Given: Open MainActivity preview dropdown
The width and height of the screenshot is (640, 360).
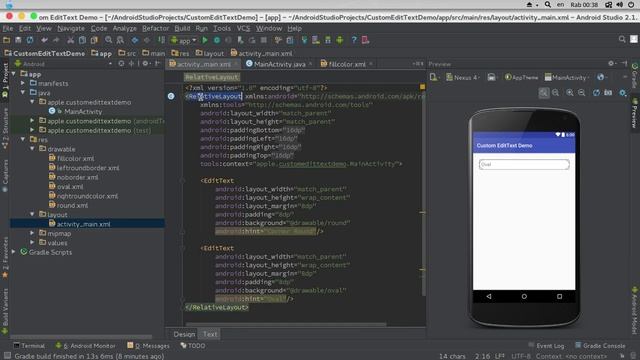Looking at the screenshot, I should pyautogui.click(x=567, y=77).
